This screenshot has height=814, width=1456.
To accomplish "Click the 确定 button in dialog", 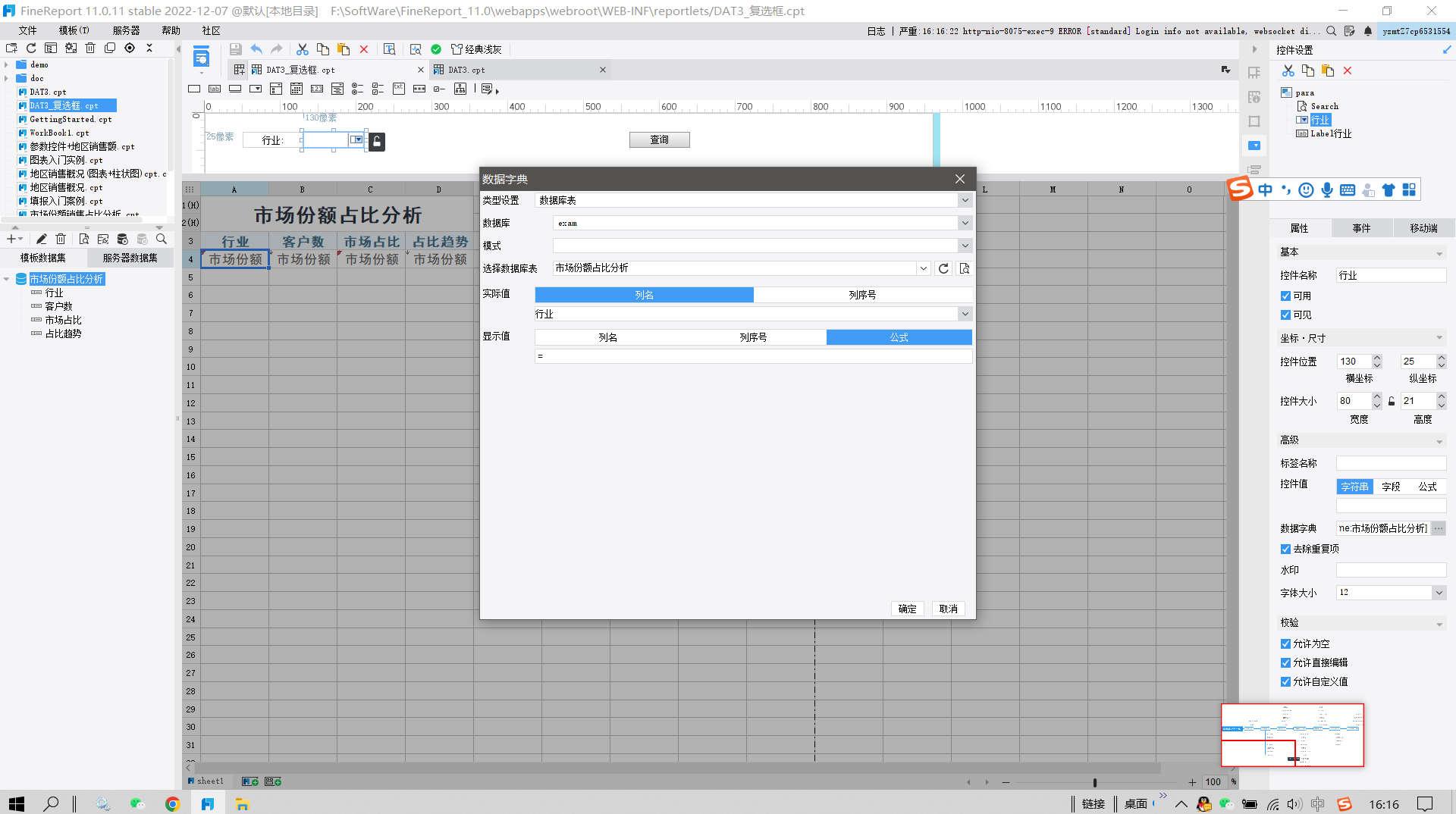I will (x=907, y=609).
